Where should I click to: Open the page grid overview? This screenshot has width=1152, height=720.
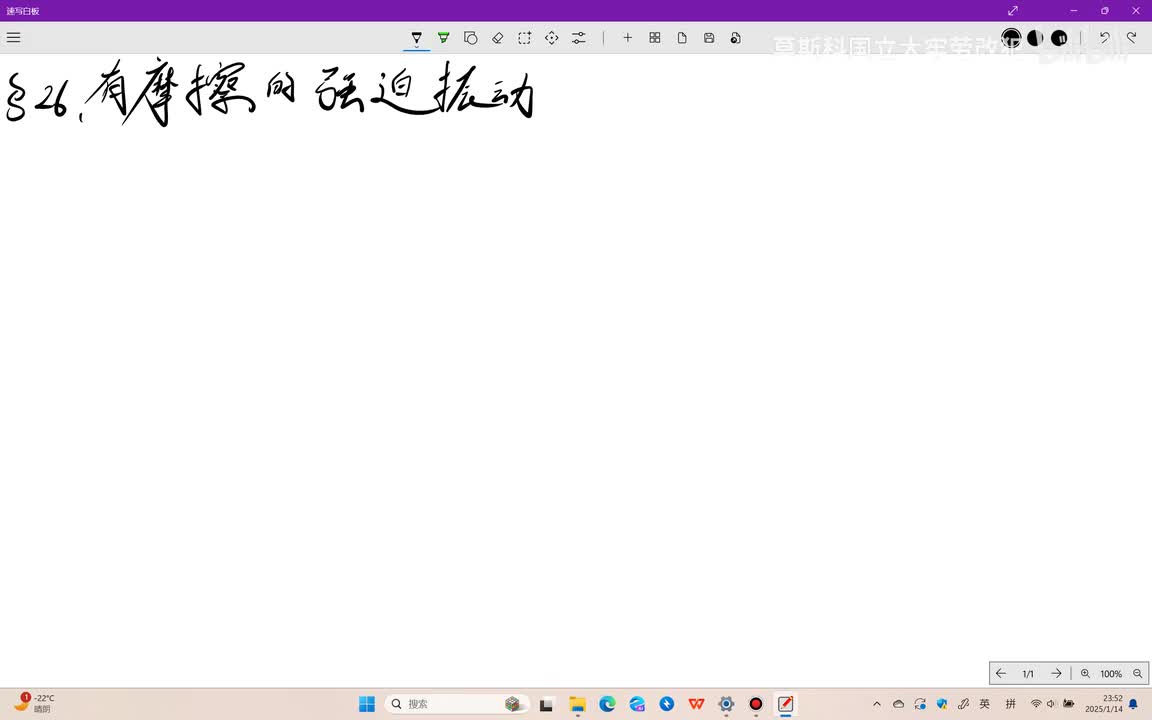click(x=655, y=37)
